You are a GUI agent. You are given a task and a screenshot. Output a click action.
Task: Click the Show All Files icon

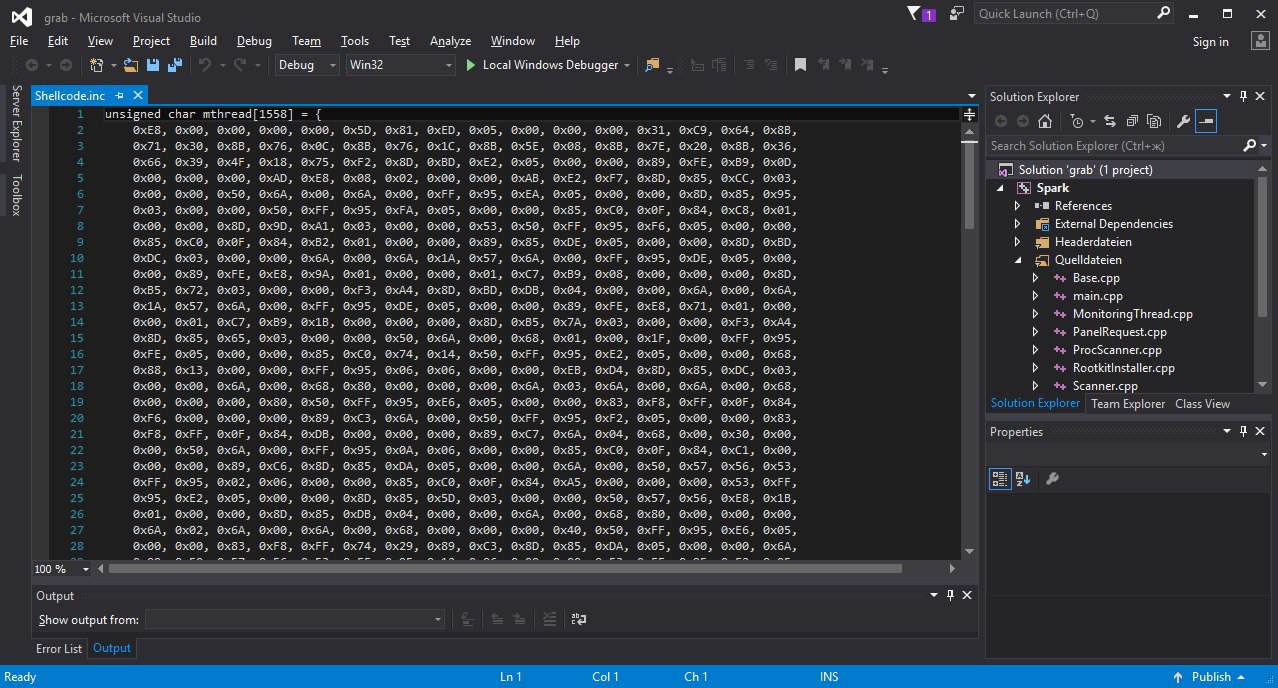[x=1153, y=121]
